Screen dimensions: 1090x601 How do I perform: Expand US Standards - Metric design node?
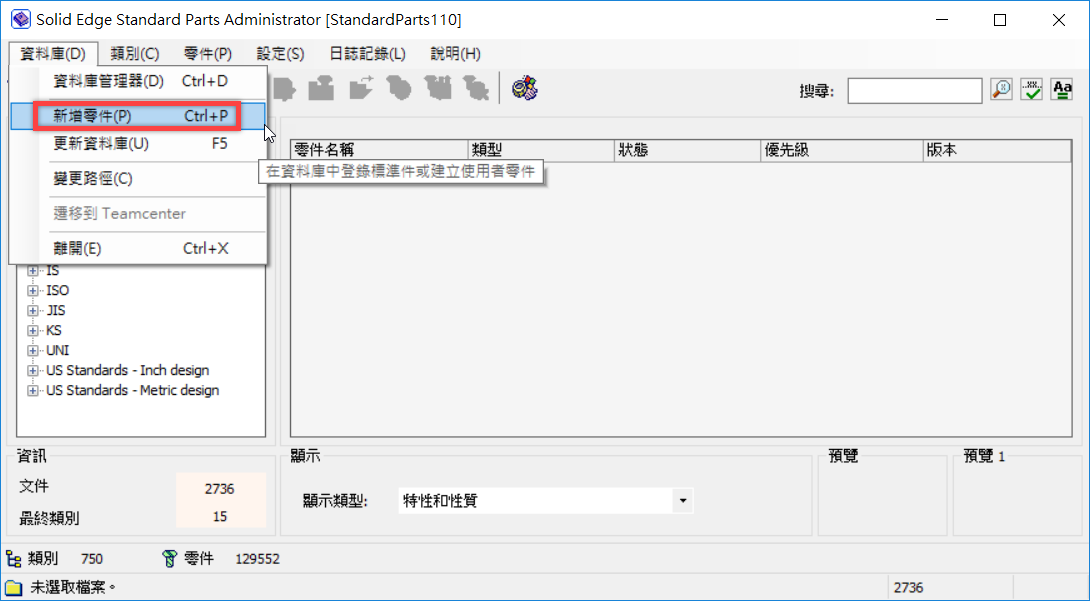pyautogui.click(x=33, y=391)
